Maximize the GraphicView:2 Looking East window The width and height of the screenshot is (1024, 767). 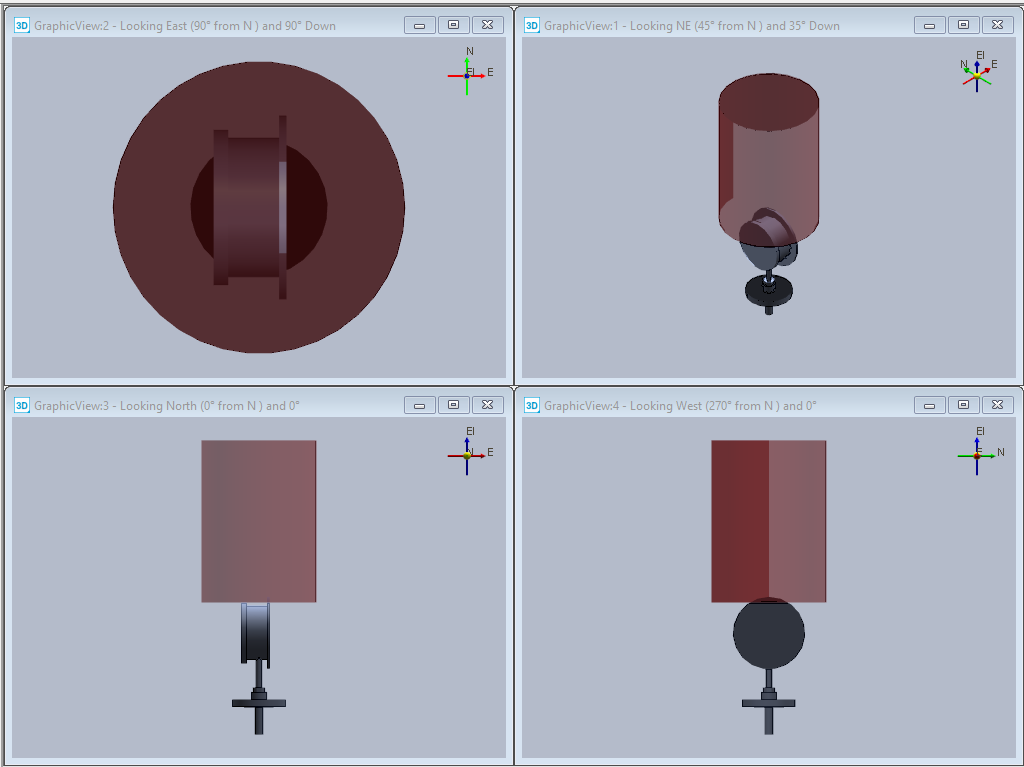click(x=453, y=25)
